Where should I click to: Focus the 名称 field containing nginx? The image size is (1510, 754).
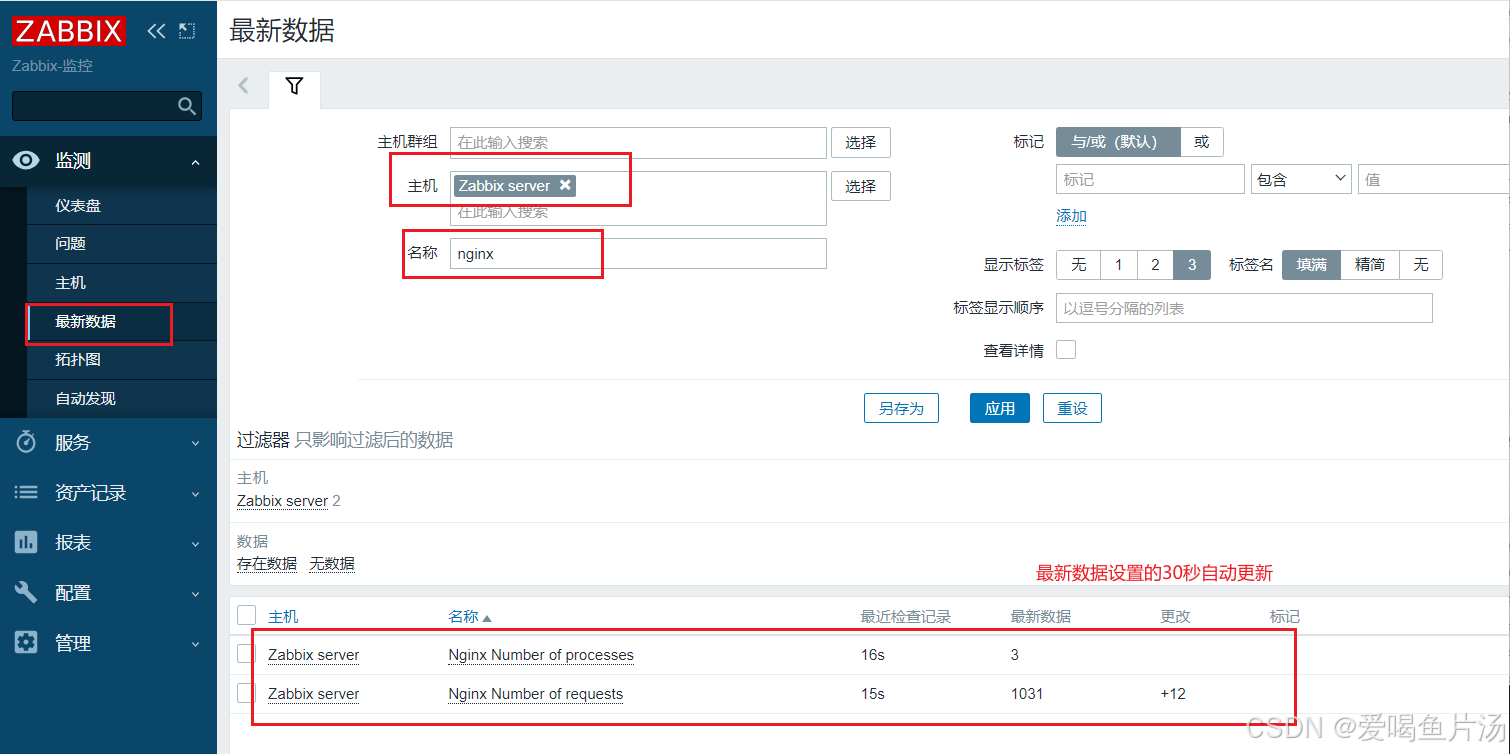tap(638, 253)
